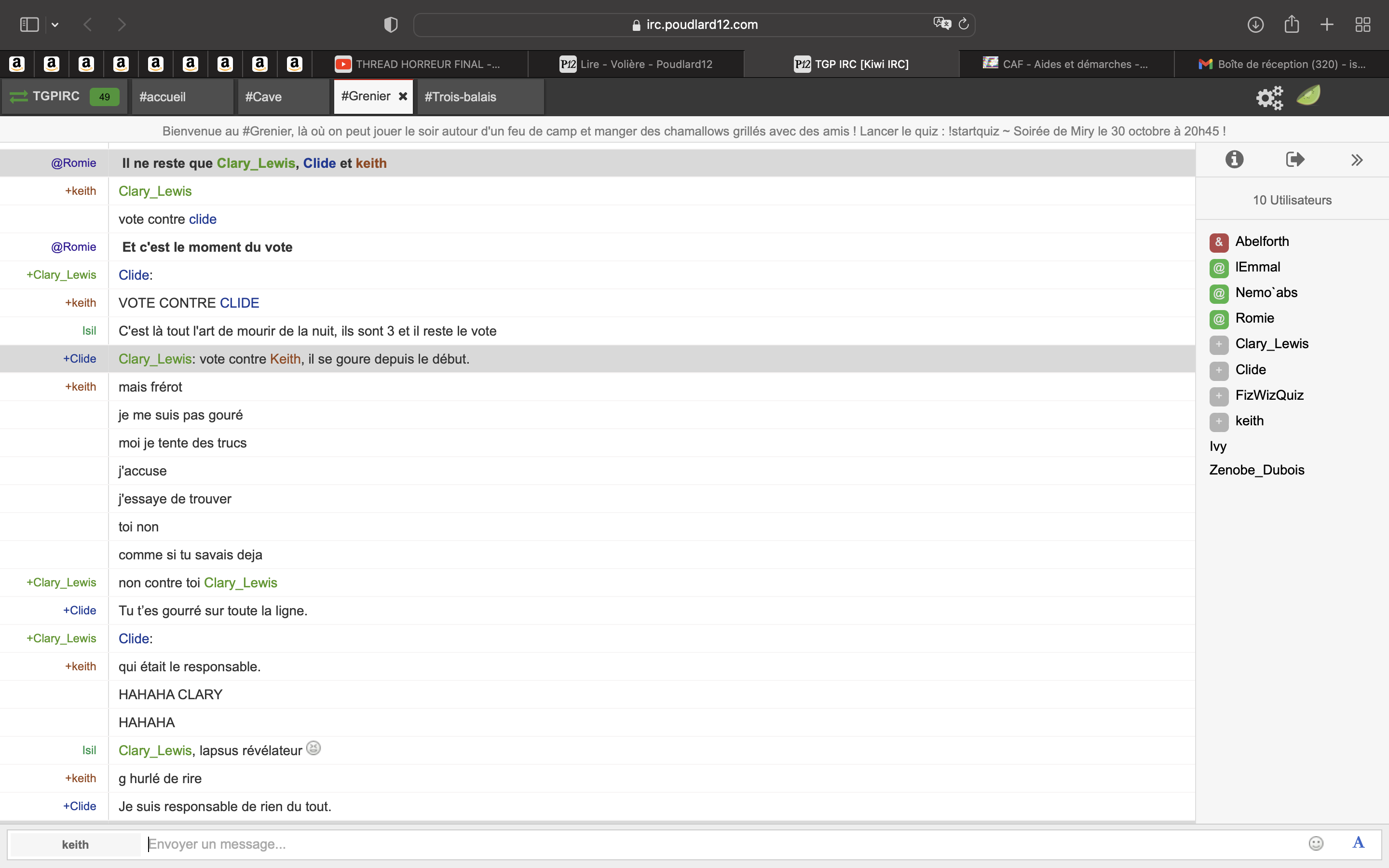The width and height of the screenshot is (1389, 868).
Task: Click the kiwi fruit logo icon
Action: (1308, 95)
